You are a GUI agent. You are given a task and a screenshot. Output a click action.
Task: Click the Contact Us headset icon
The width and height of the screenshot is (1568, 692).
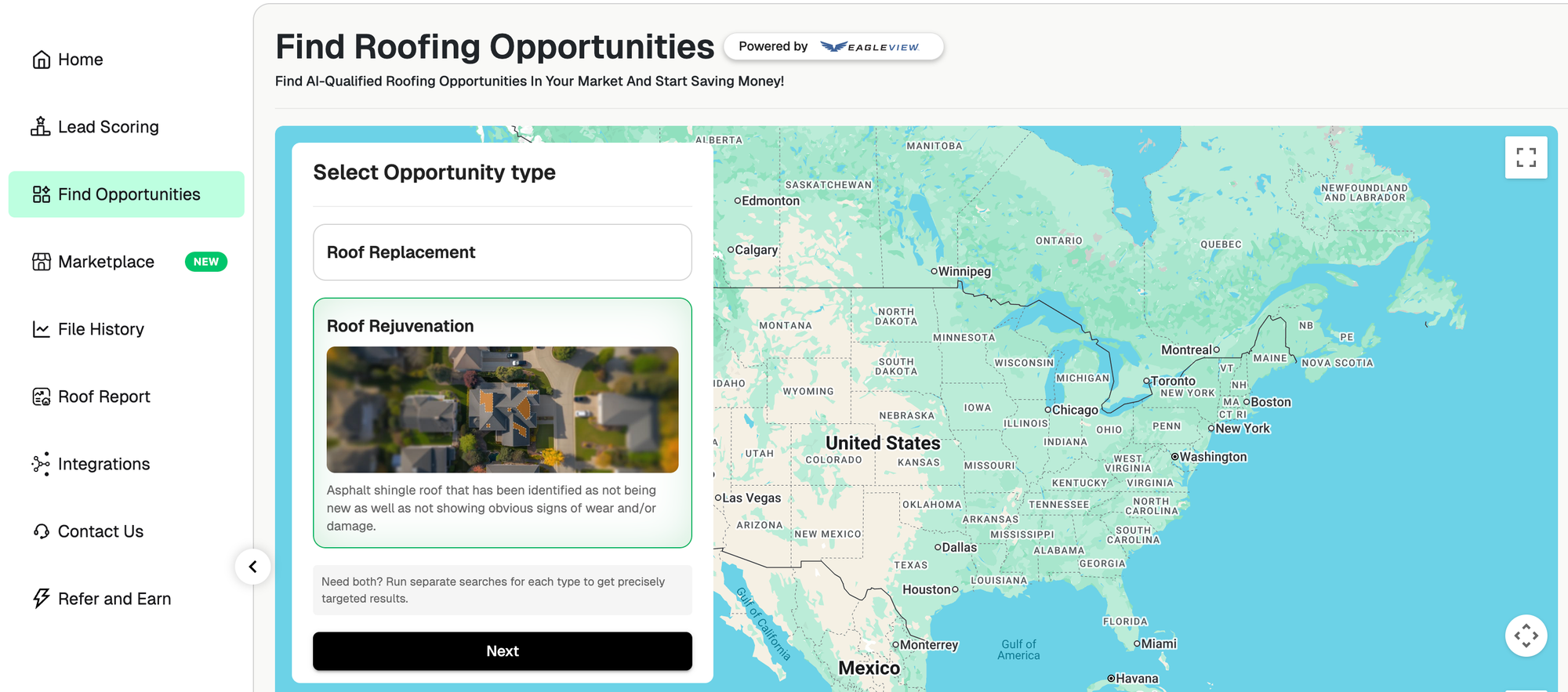(42, 531)
